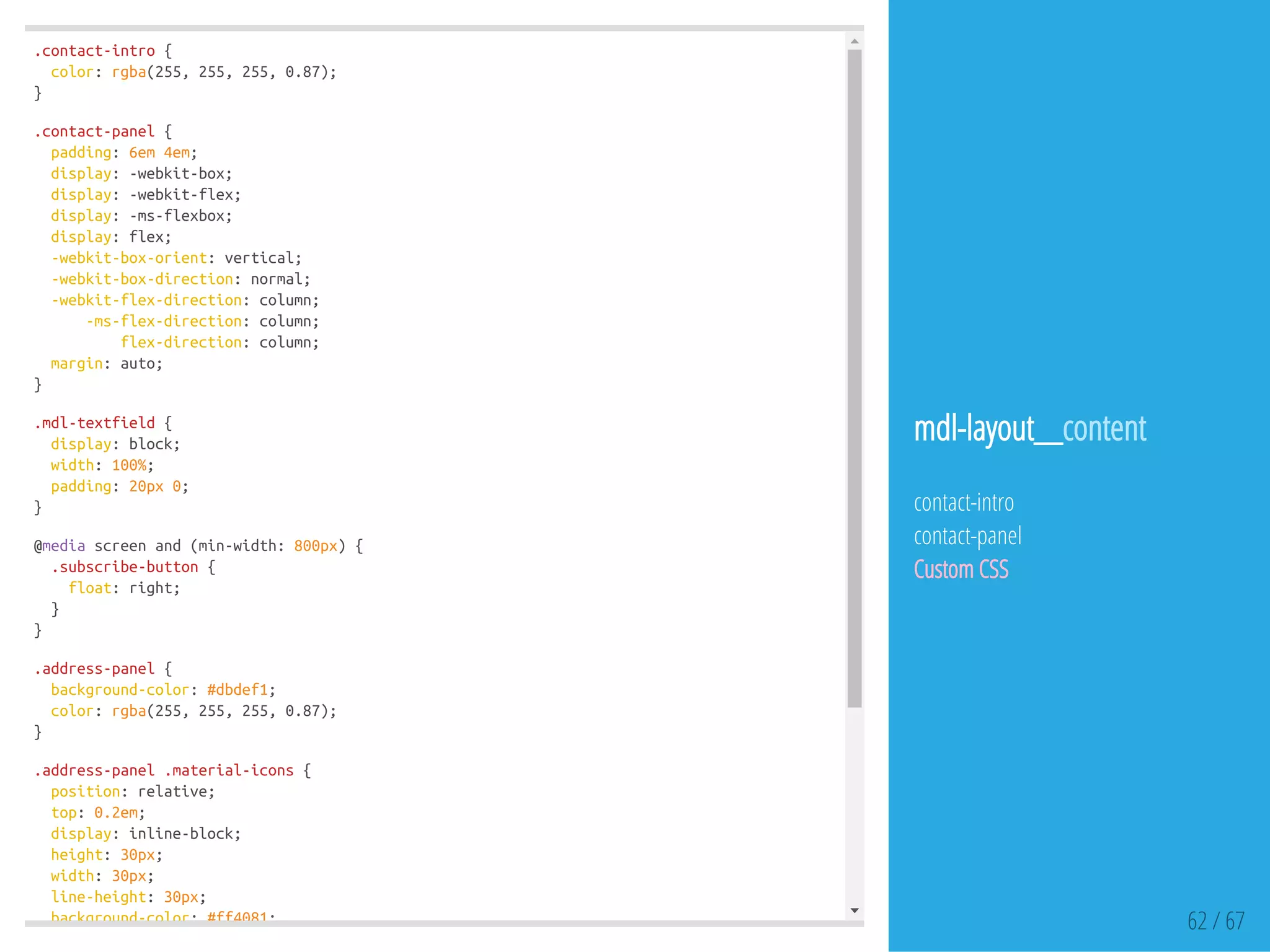The width and height of the screenshot is (1270, 952).
Task: Click the .contact-panel selector line
Action: [x=103, y=131]
